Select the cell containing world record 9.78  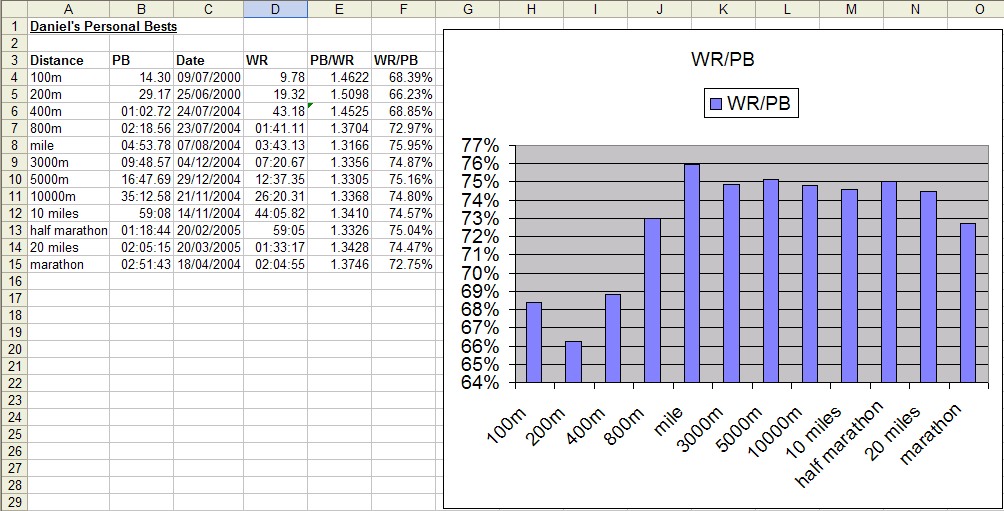[x=275, y=77]
